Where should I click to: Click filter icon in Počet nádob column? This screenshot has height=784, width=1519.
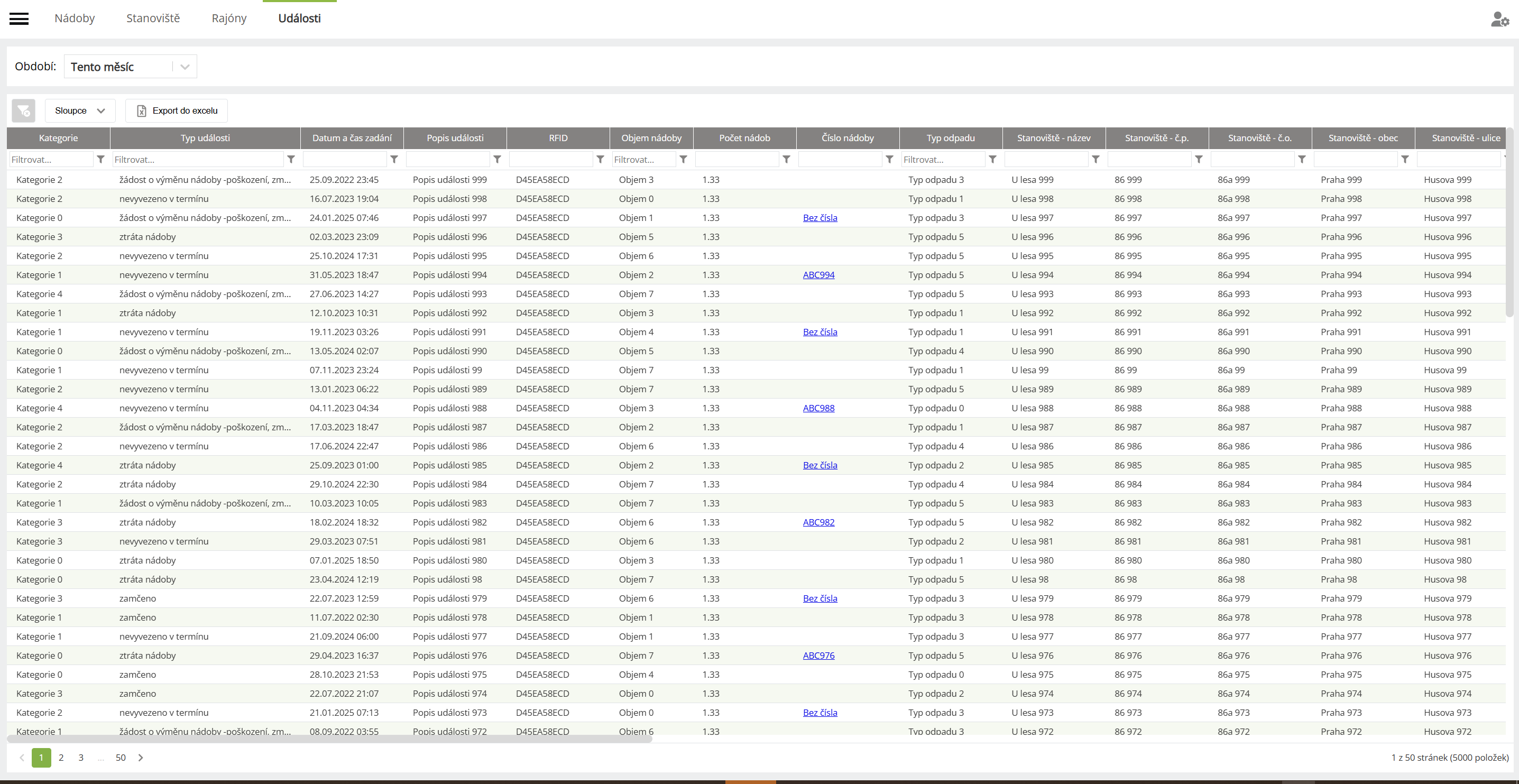pyautogui.click(x=786, y=159)
